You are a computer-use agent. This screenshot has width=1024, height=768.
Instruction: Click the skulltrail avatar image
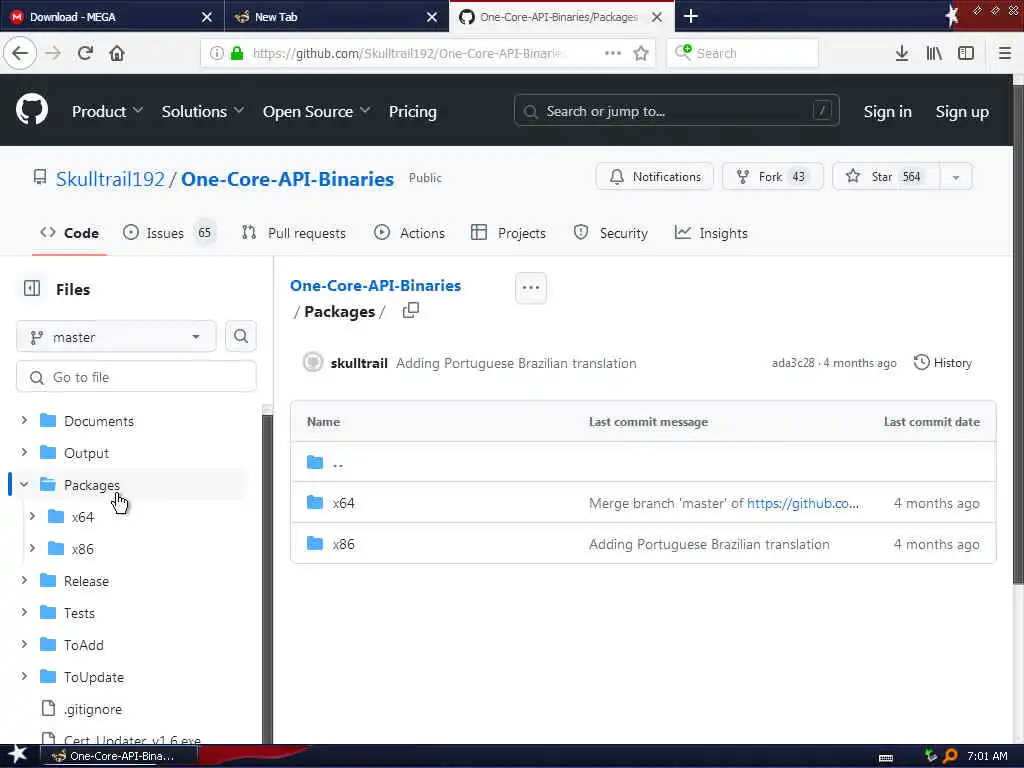pyautogui.click(x=313, y=362)
